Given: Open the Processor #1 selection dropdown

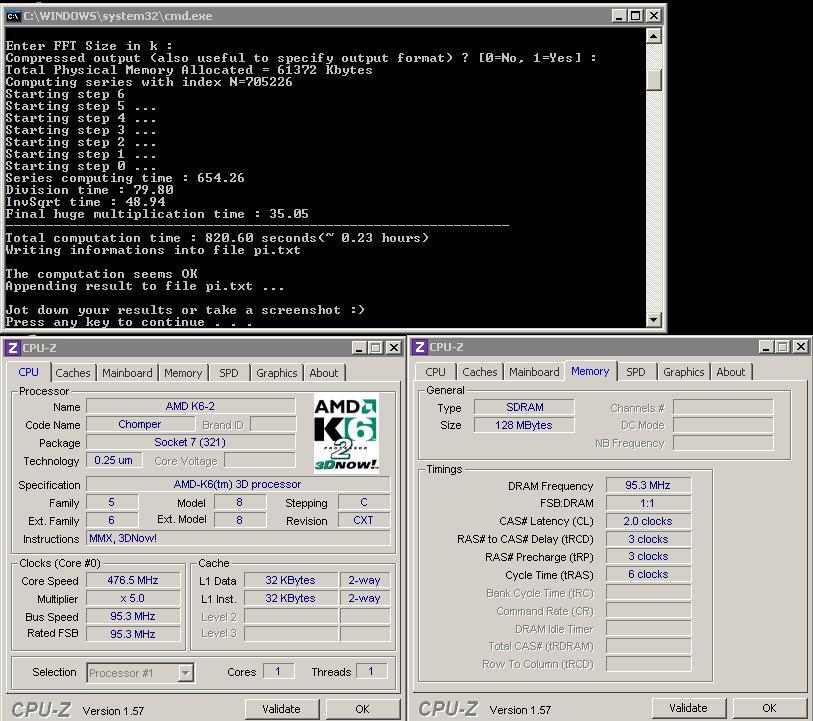Looking at the screenshot, I should [x=186, y=673].
